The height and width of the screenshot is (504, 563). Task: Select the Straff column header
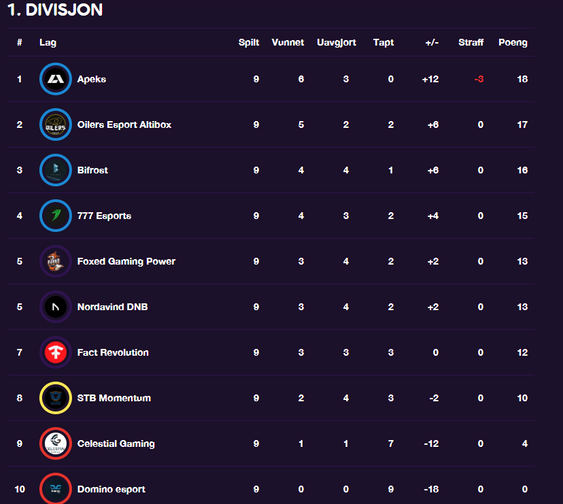point(471,42)
